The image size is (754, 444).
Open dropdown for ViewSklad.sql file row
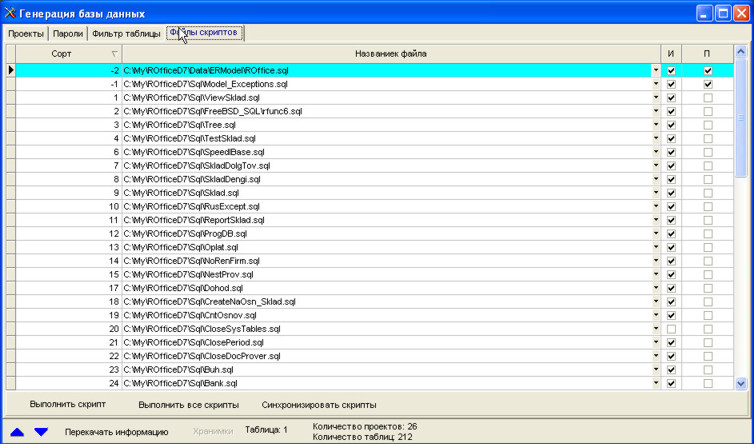(656, 98)
